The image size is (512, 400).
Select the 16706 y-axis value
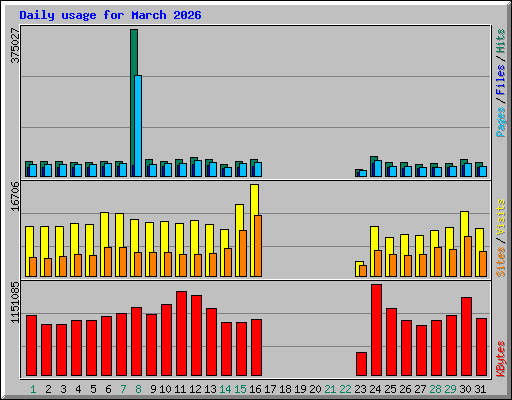click(15, 196)
